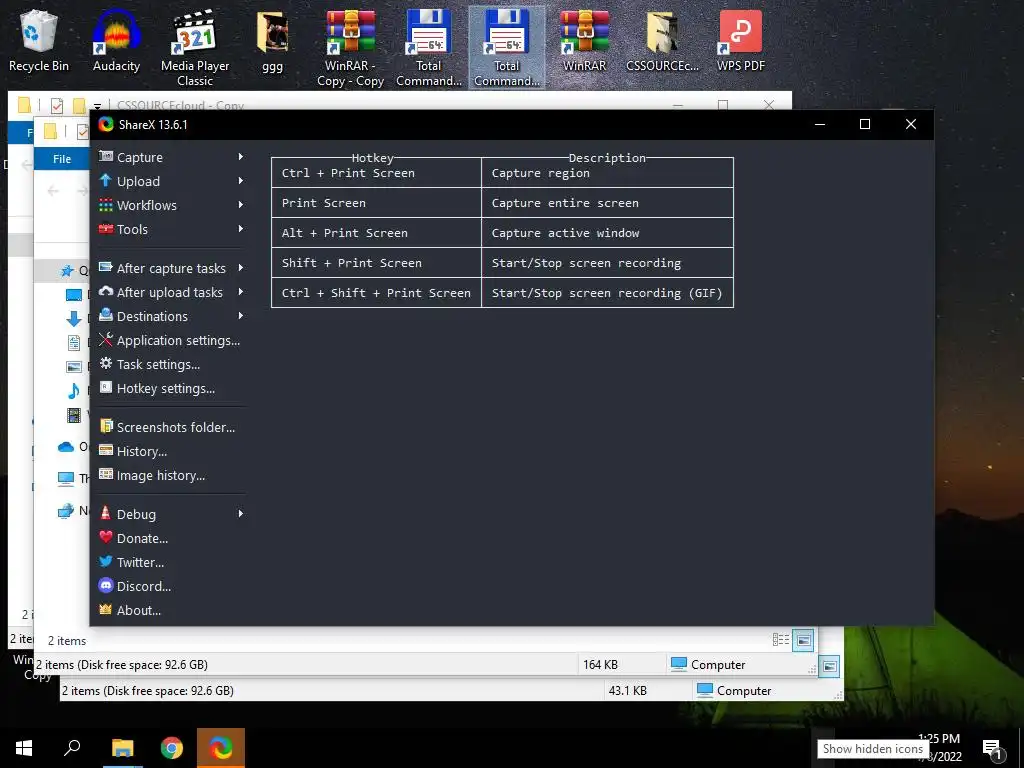Select the Shift + Print Screen hotkey cell
The width and height of the screenshot is (1024, 768).
tap(376, 263)
